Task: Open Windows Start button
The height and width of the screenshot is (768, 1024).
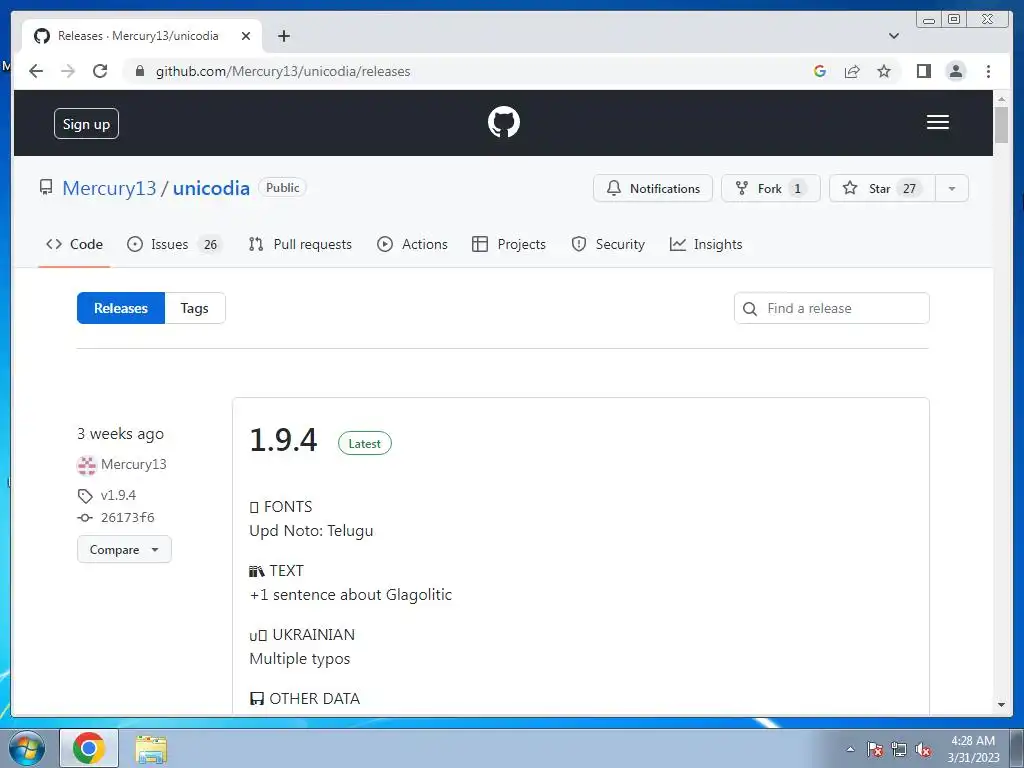Action: click(x=26, y=748)
